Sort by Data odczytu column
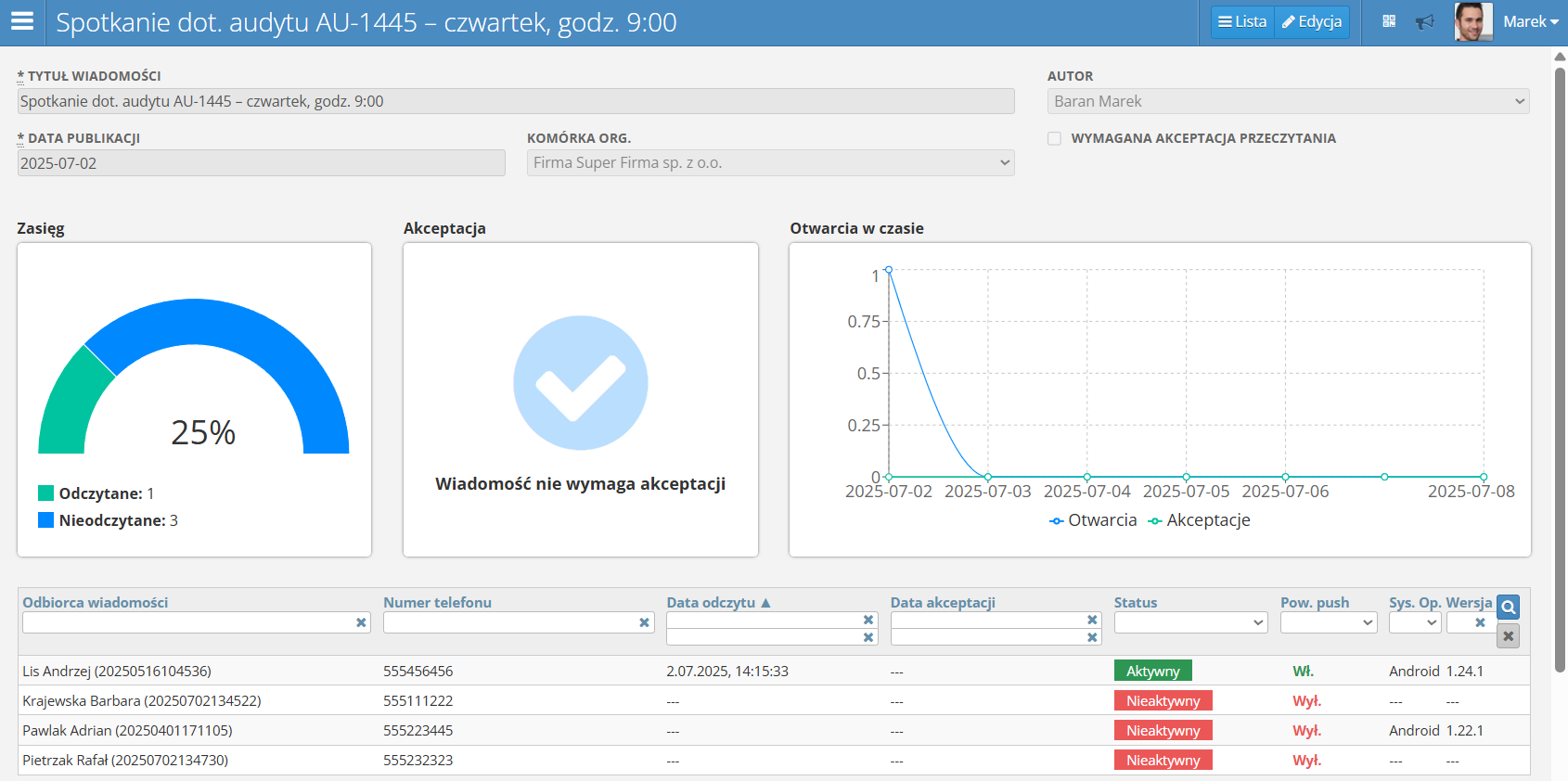Image resolution: width=1568 pixels, height=781 pixels. (x=718, y=602)
